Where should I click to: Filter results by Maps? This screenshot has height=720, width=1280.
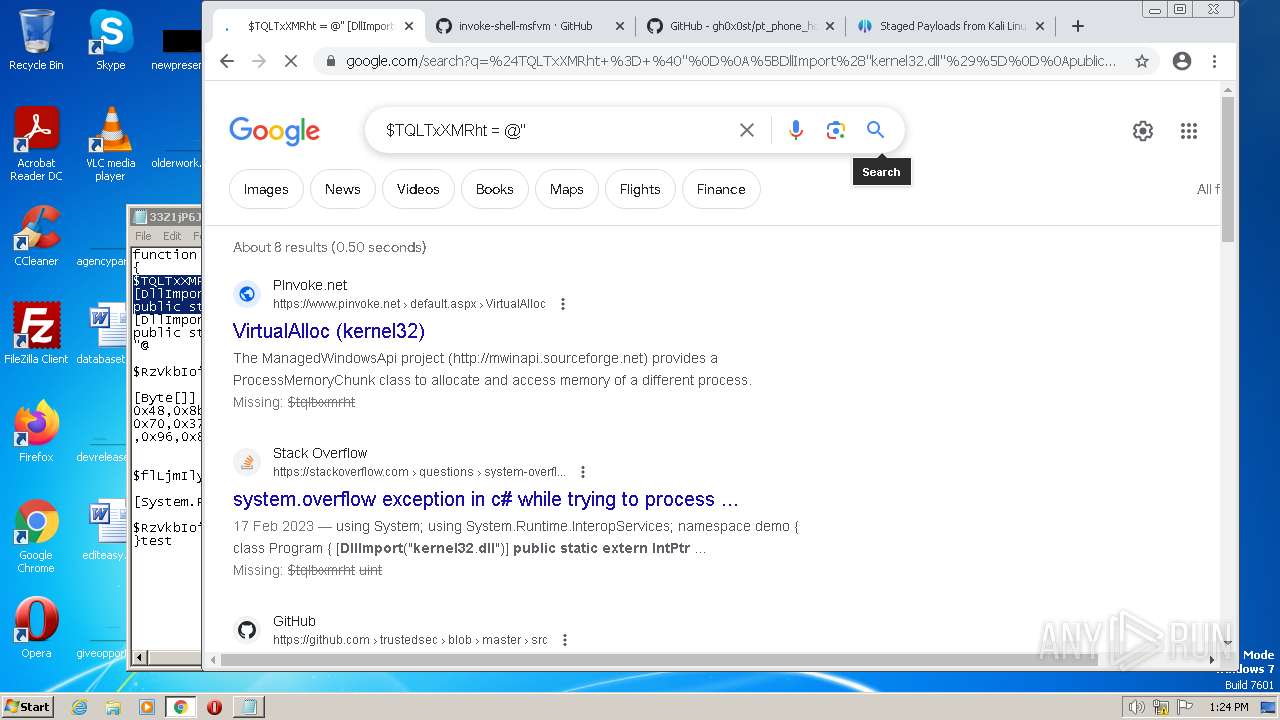tap(566, 189)
